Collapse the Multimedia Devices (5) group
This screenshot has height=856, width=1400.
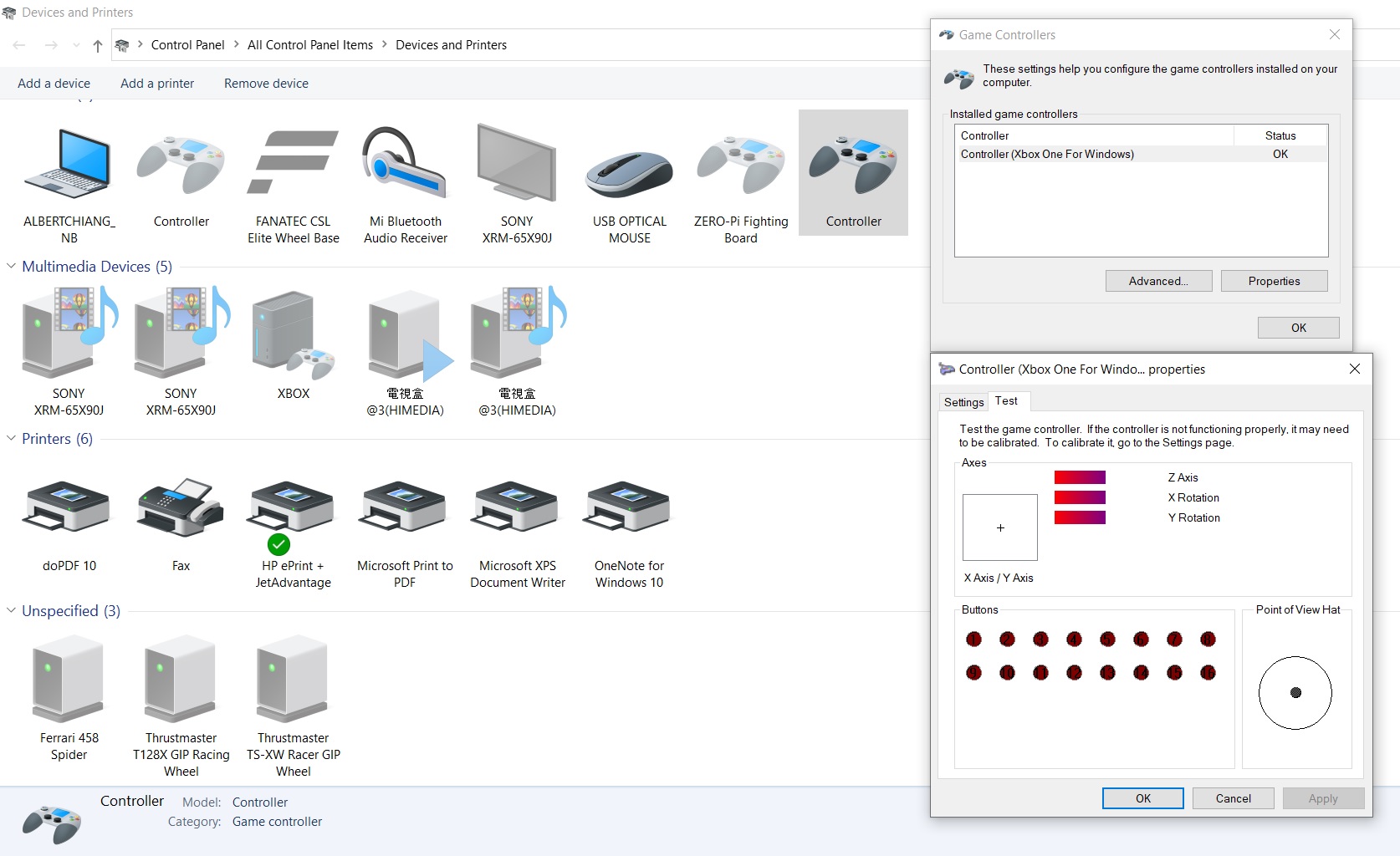tap(11, 266)
